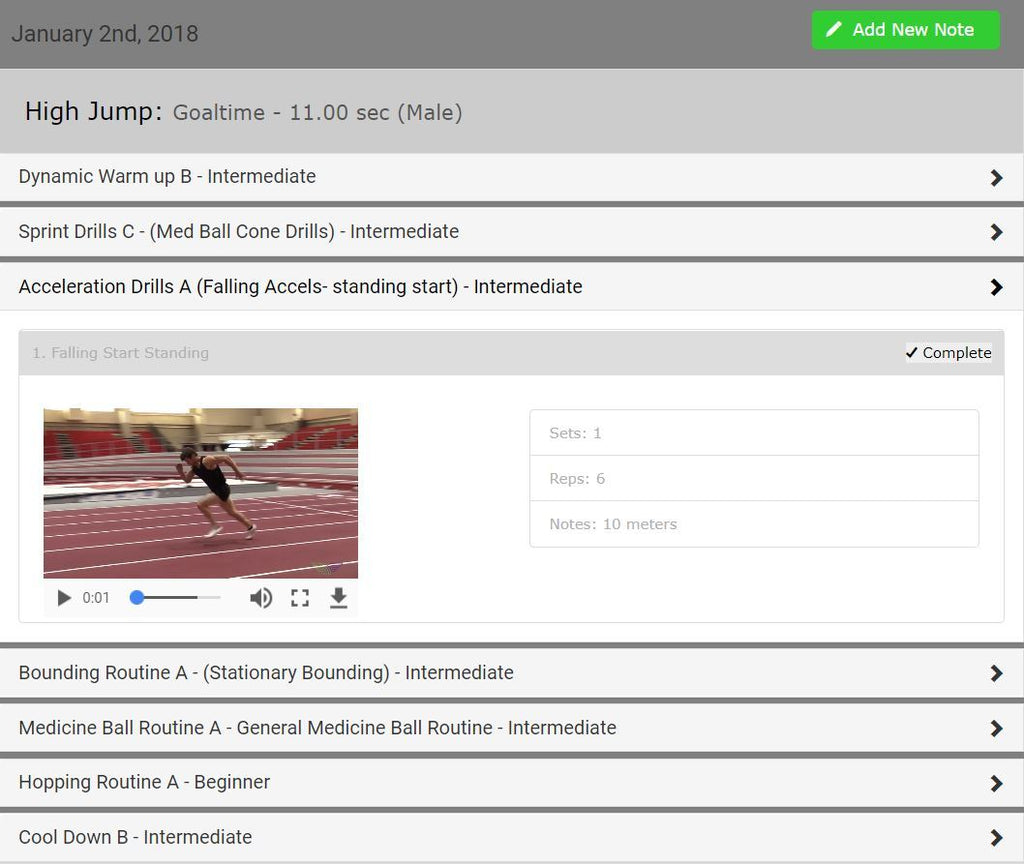Screen dimensions: 1024x864
Task: Open Medicine Ball Routine A row title
Action: click(x=317, y=728)
